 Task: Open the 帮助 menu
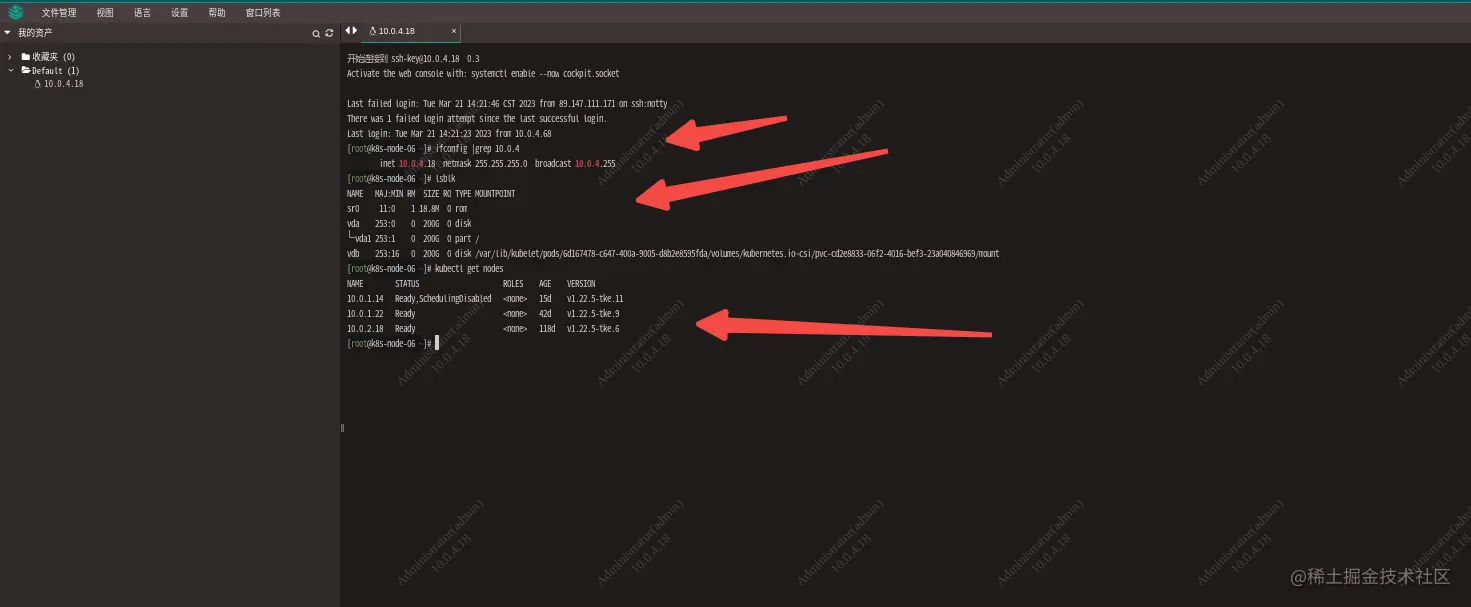217,13
